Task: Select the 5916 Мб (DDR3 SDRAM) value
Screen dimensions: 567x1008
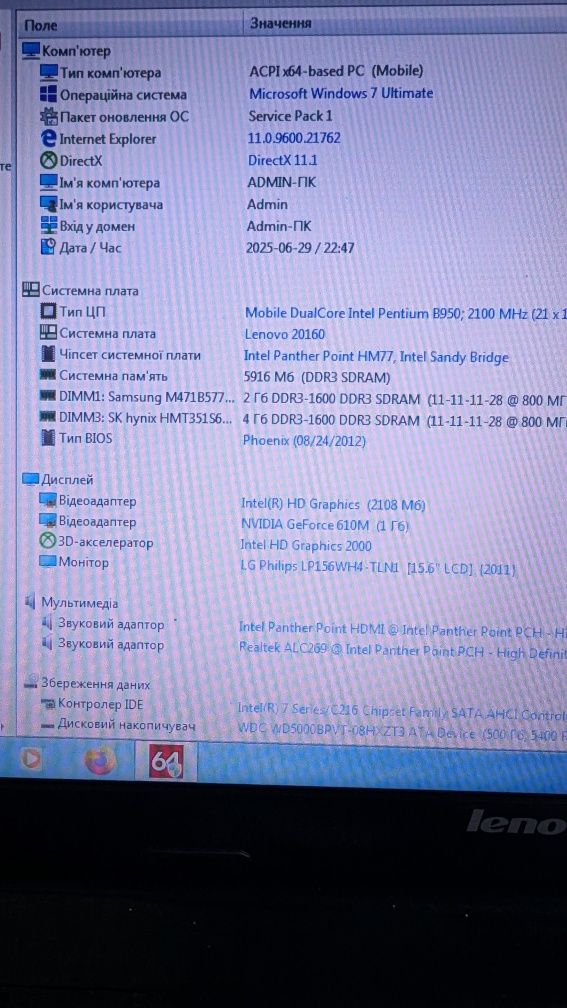Action: click(318, 377)
